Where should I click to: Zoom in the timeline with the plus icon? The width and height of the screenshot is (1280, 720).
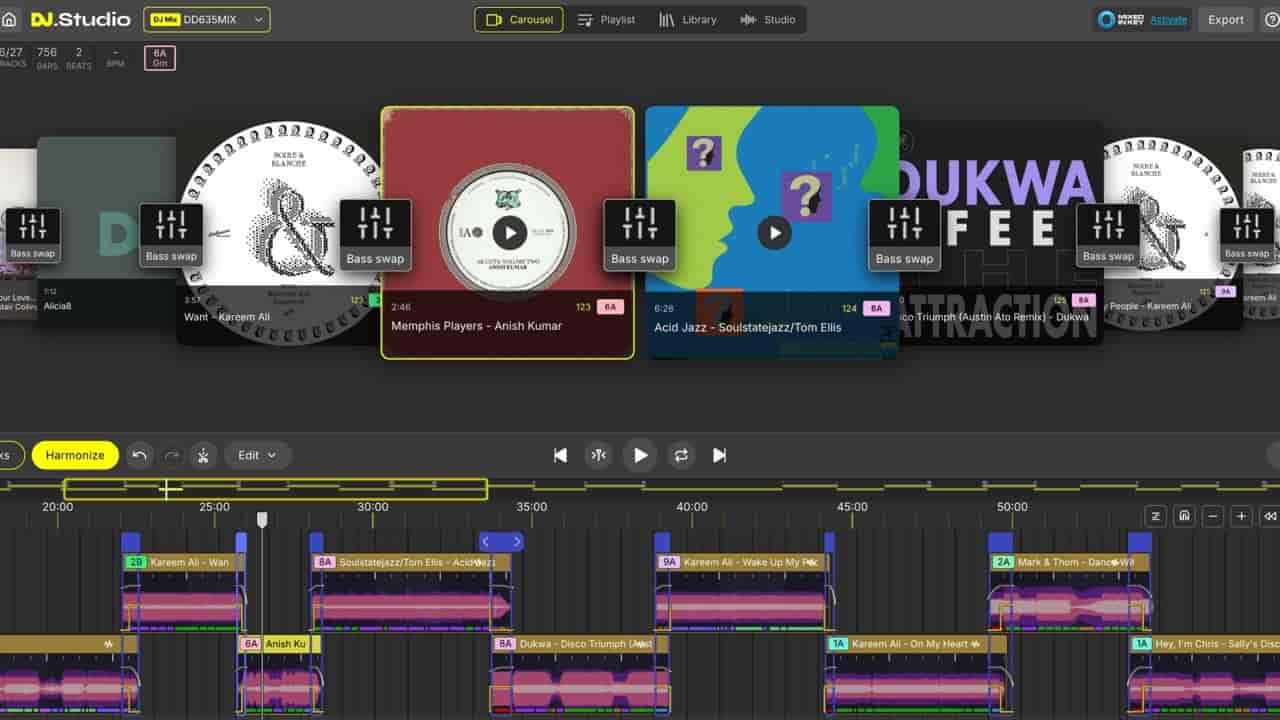[x=1240, y=516]
